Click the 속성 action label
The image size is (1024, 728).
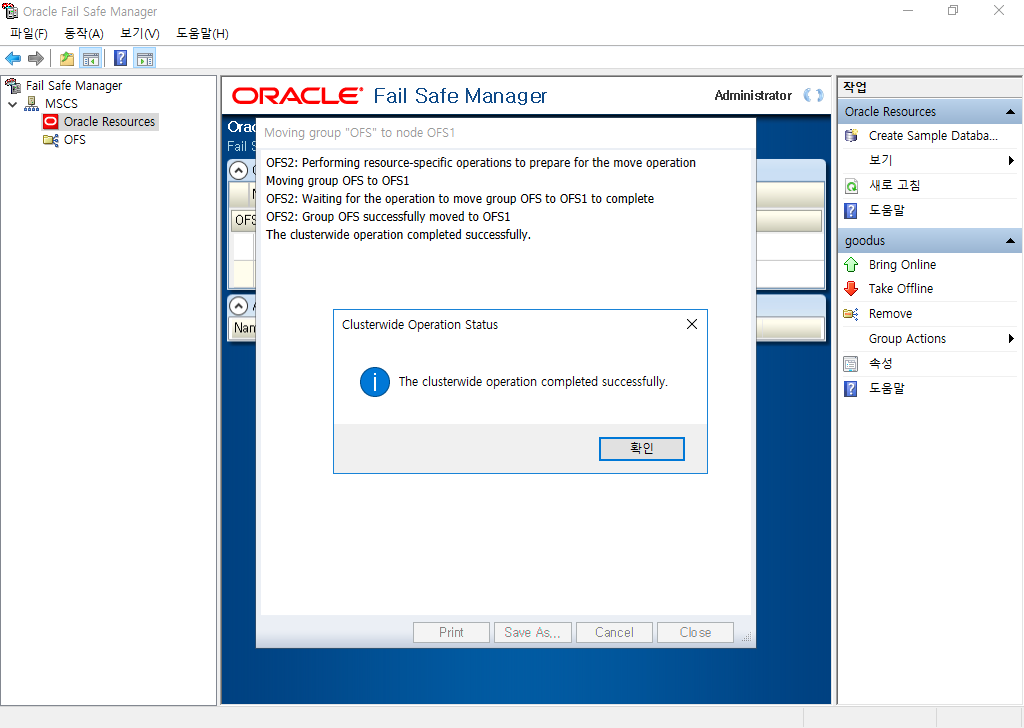click(880, 364)
